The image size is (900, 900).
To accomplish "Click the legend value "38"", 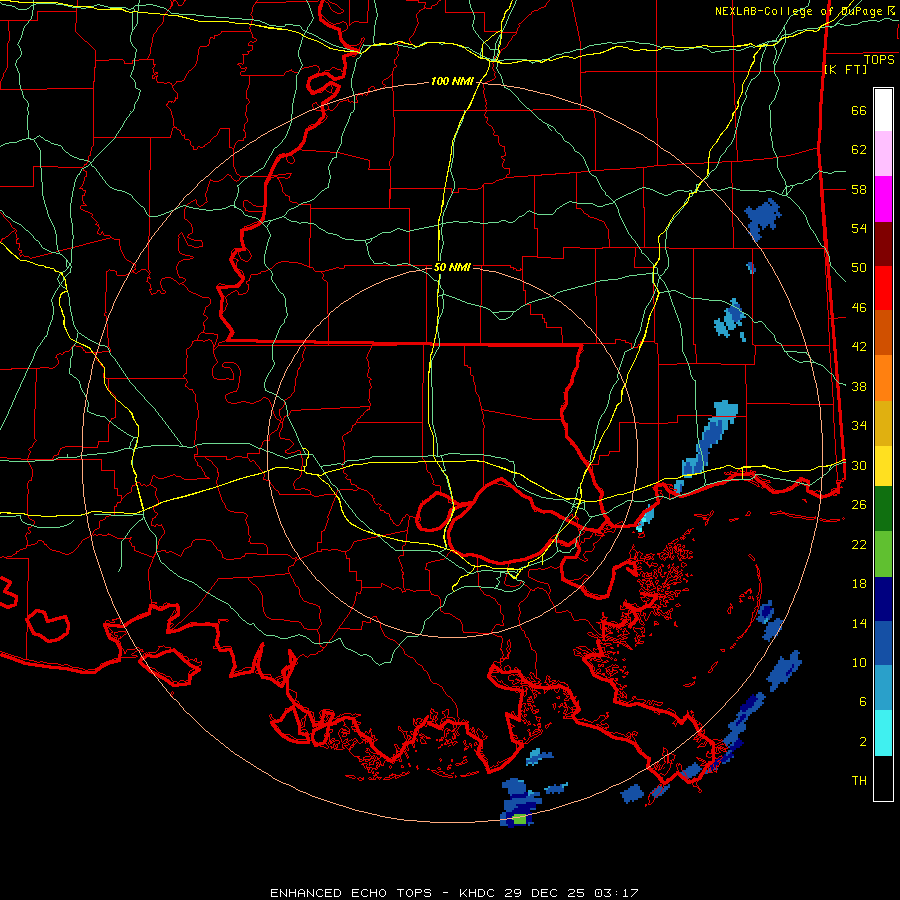I will (x=859, y=386).
